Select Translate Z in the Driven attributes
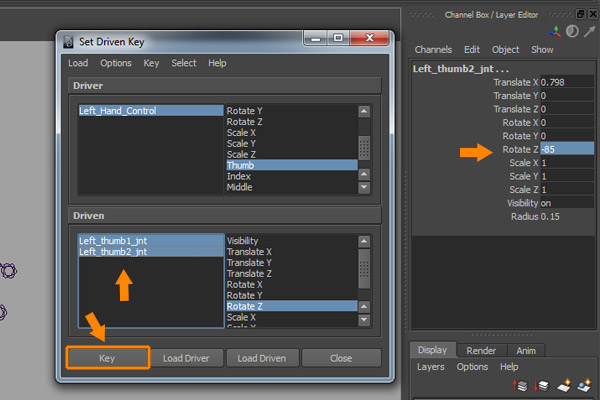Viewport: 600px width, 400px height. pos(292,274)
